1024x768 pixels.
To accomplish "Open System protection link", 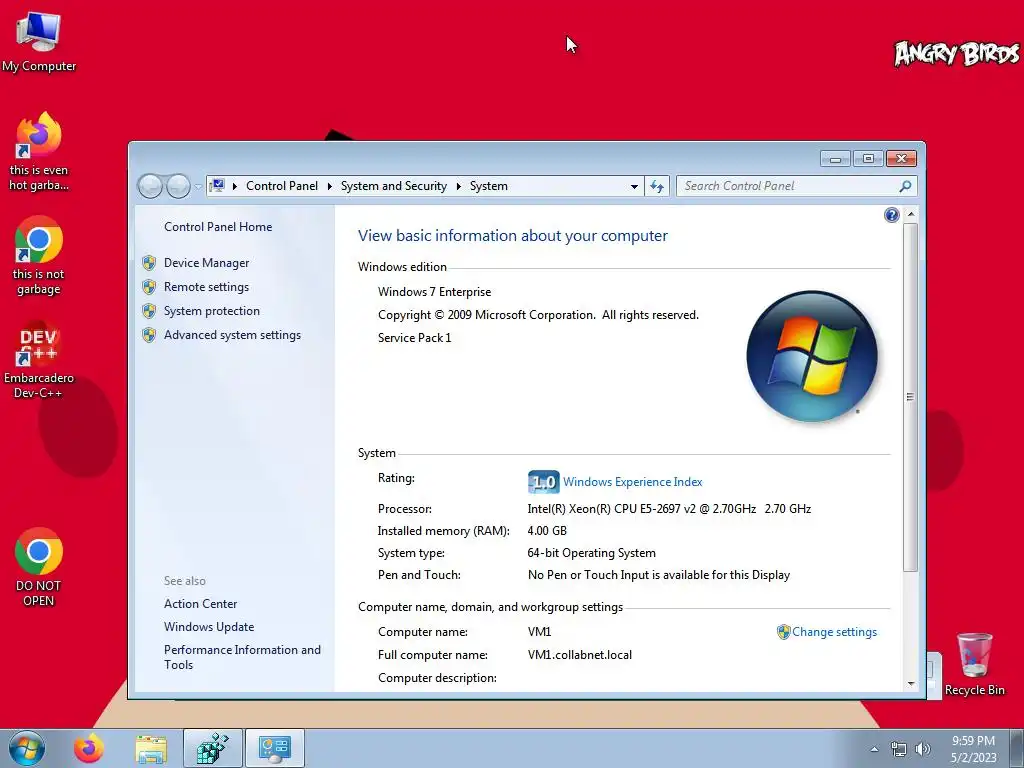I will (x=212, y=311).
